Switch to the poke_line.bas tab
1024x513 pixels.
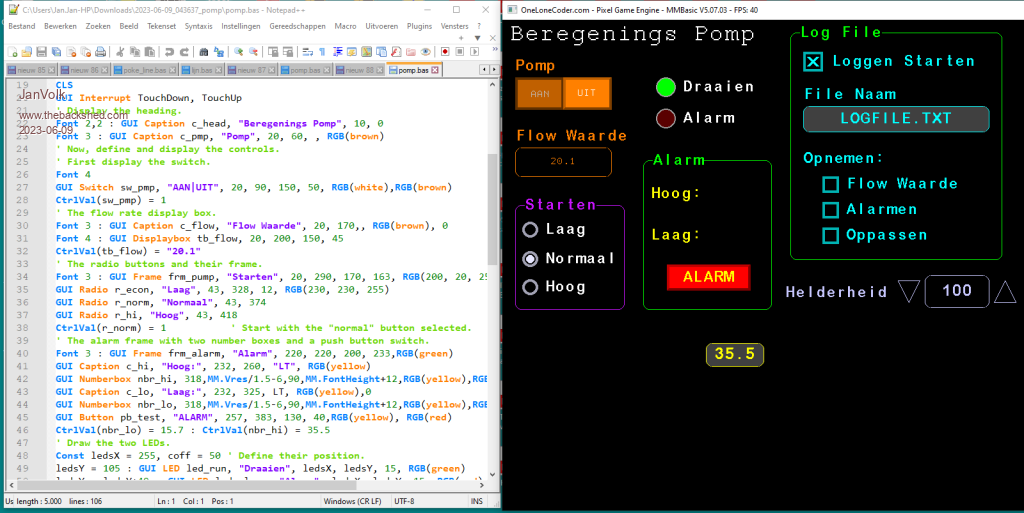click(140, 70)
